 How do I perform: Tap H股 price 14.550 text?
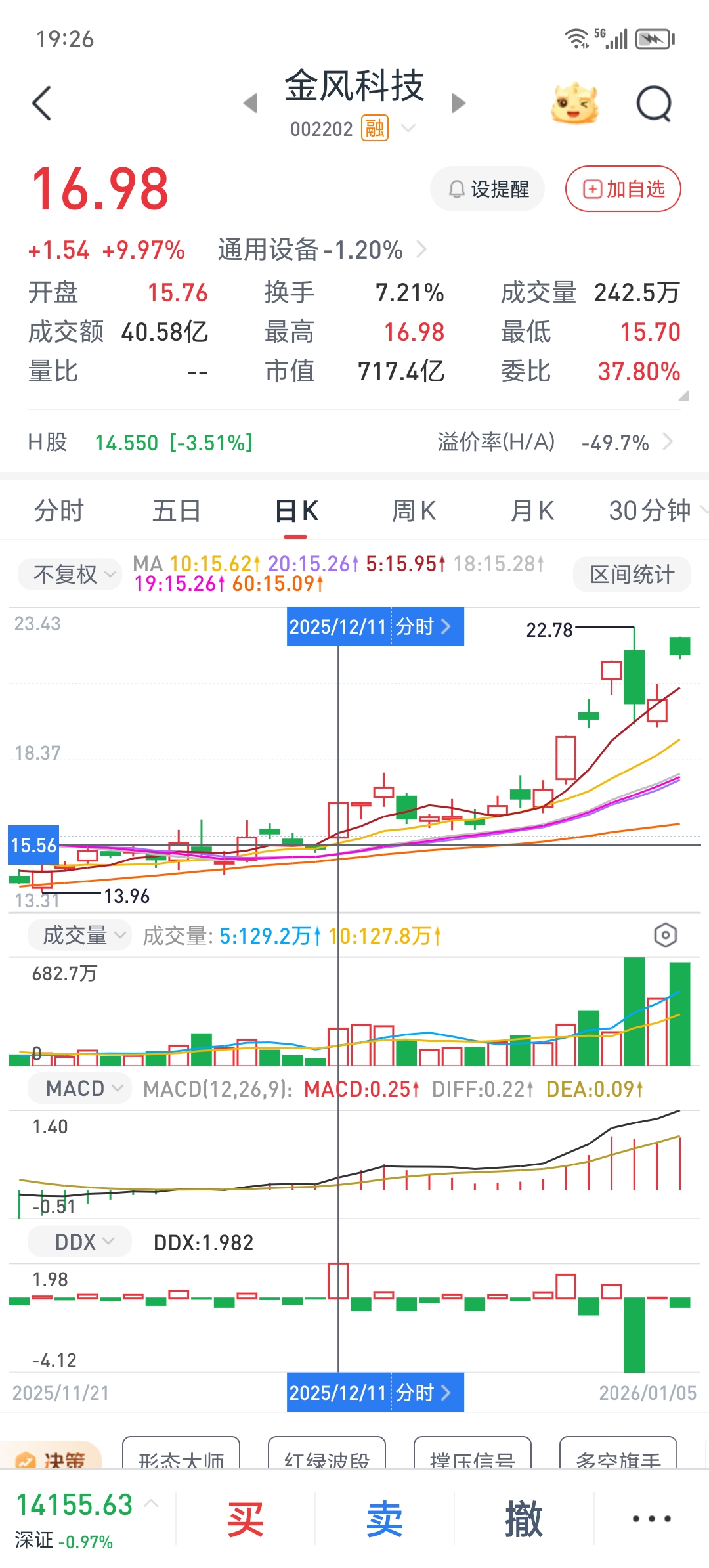click(x=127, y=443)
